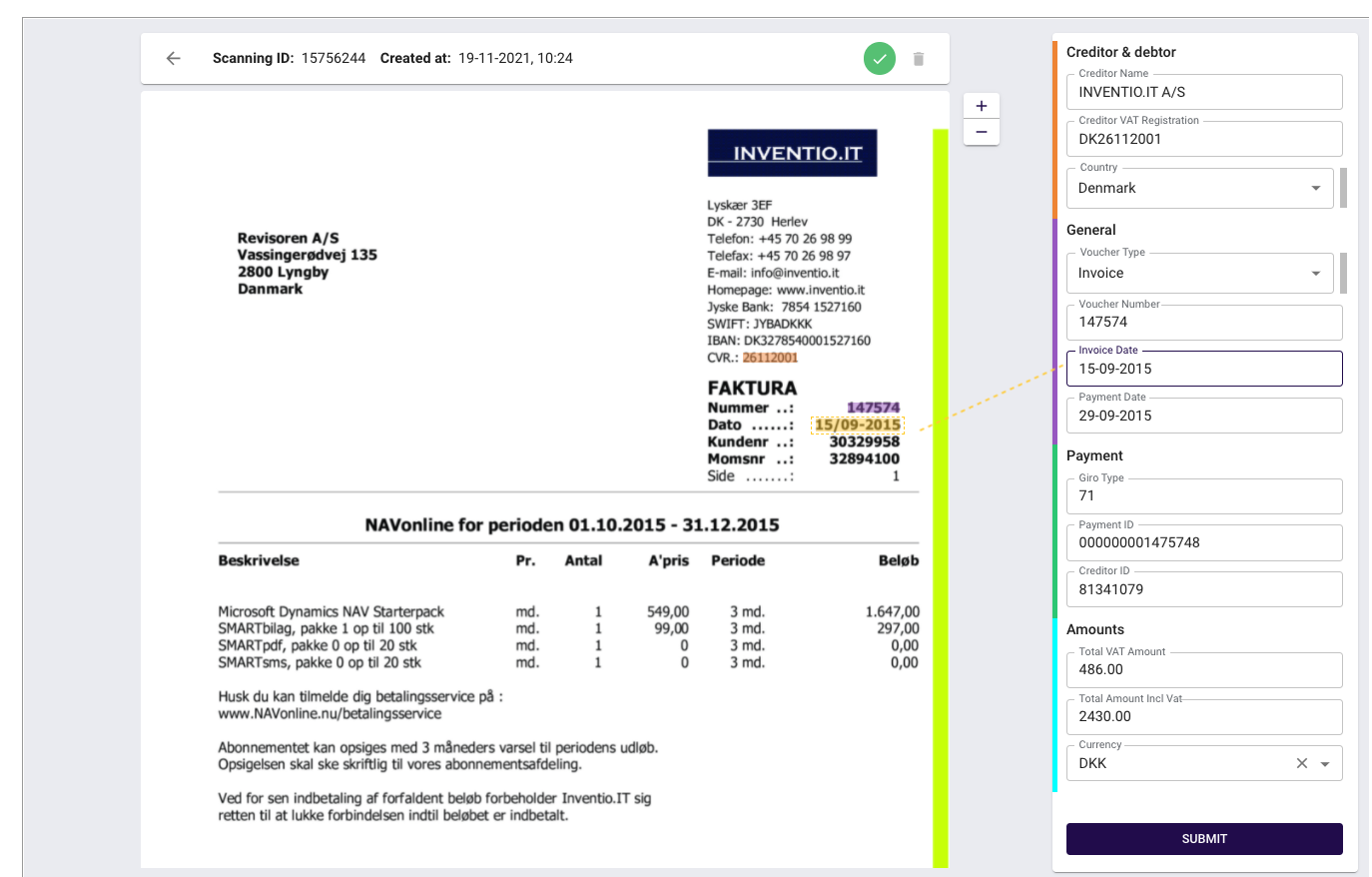The image size is (1372, 877).
Task: Click the Microsoft Dynamics NAV Starterpack line
Action: tap(332, 611)
